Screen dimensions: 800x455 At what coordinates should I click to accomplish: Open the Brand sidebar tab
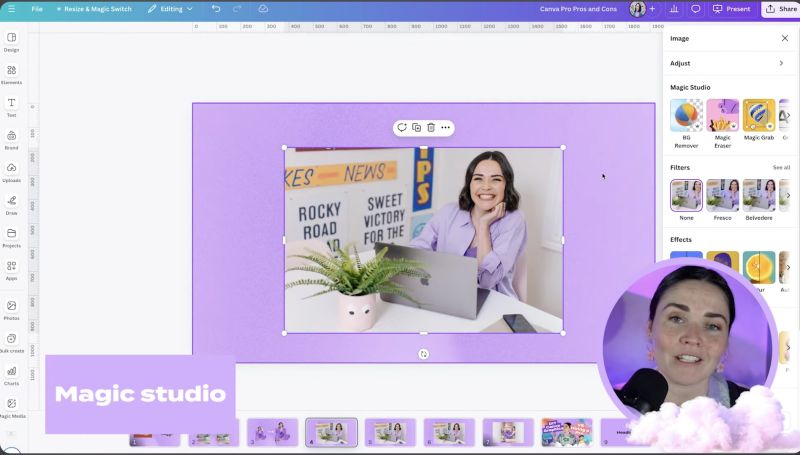(x=11, y=140)
